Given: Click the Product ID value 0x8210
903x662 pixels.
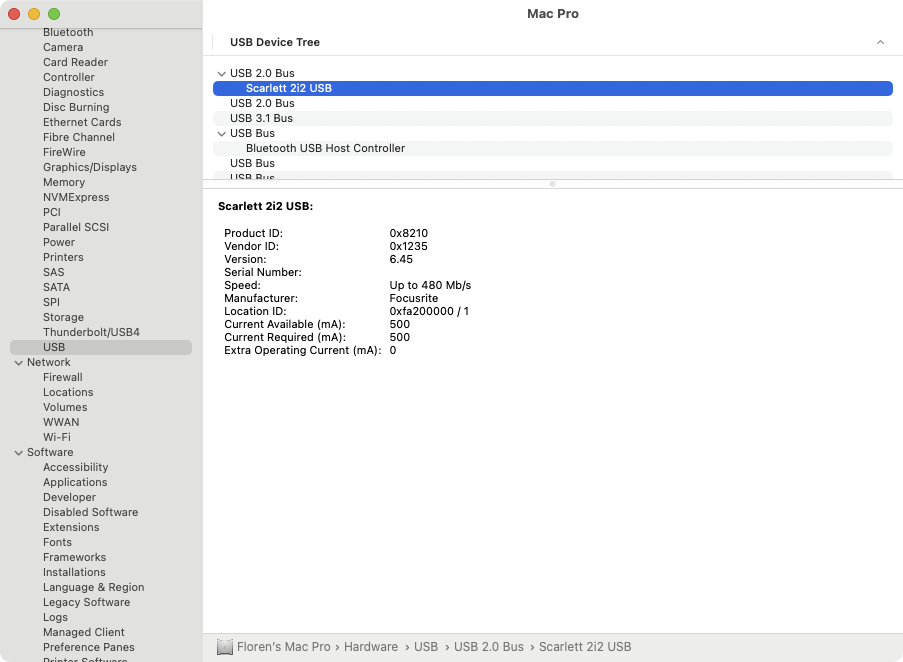Looking at the screenshot, I should tap(408, 233).
